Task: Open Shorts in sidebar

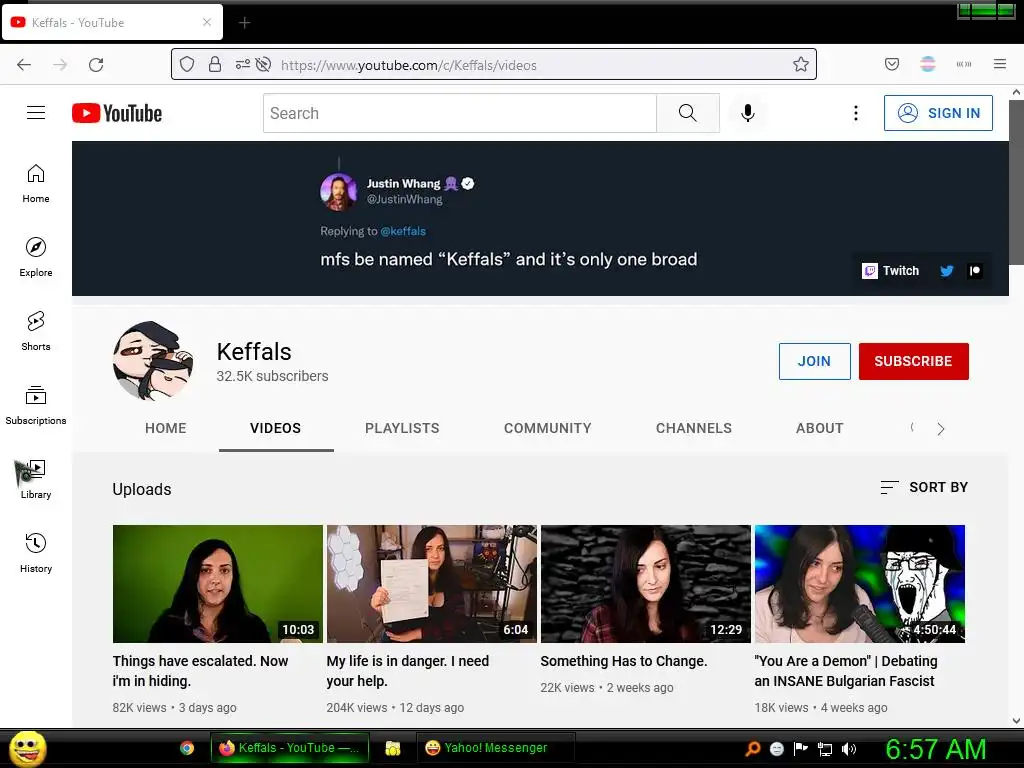Action: tap(36, 331)
